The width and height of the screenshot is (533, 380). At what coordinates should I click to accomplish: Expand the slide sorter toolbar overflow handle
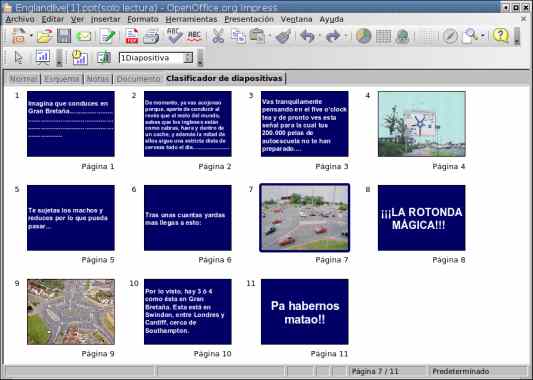(x=59, y=58)
